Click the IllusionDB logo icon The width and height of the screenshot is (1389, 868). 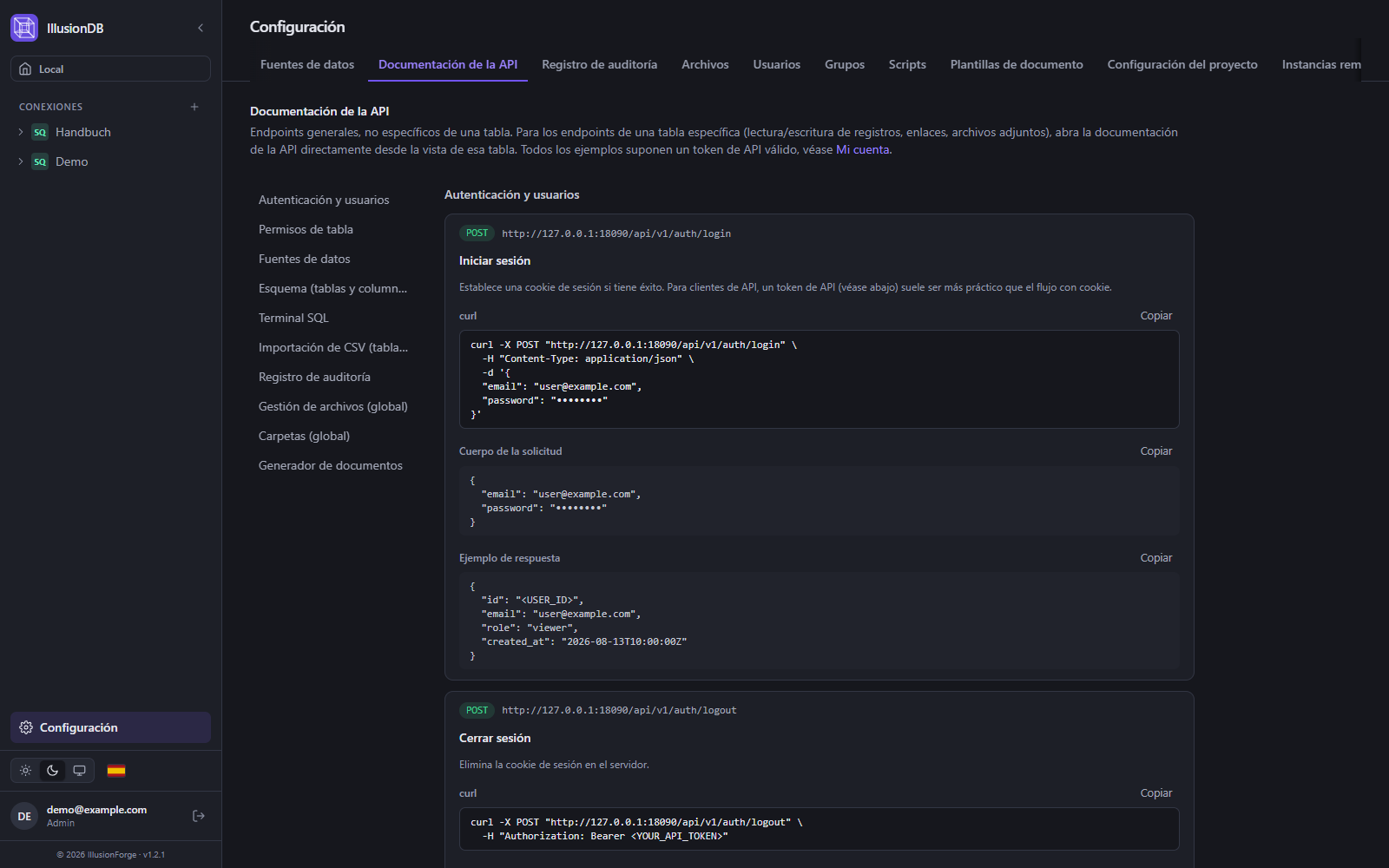[x=24, y=28]
